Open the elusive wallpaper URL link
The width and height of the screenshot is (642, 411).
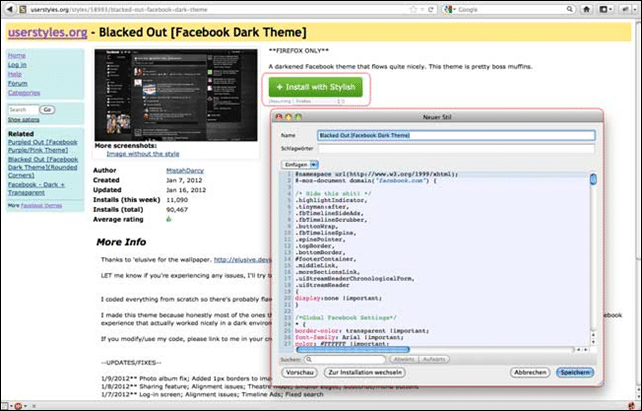(x=243, y=260)
